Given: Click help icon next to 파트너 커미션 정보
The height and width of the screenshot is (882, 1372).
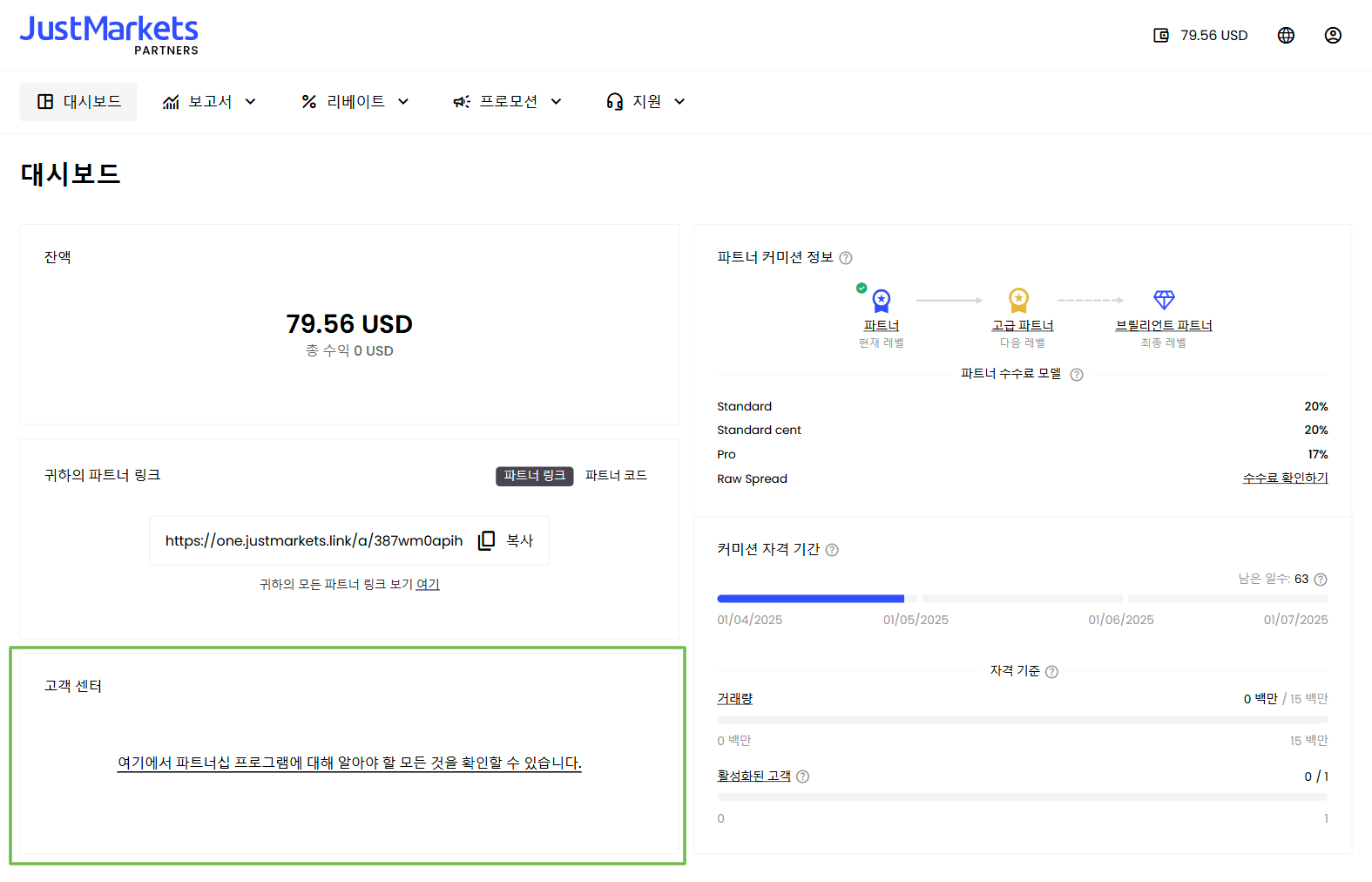Looking at the screenshot, I should coord(846,258).
